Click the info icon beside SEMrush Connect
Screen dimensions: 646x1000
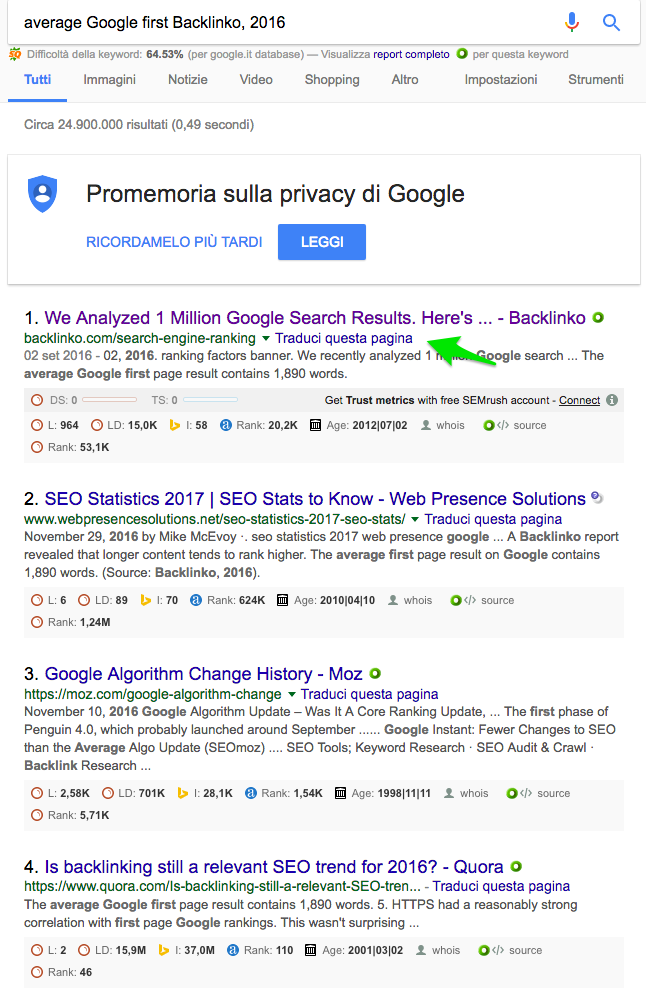(612, 400)
